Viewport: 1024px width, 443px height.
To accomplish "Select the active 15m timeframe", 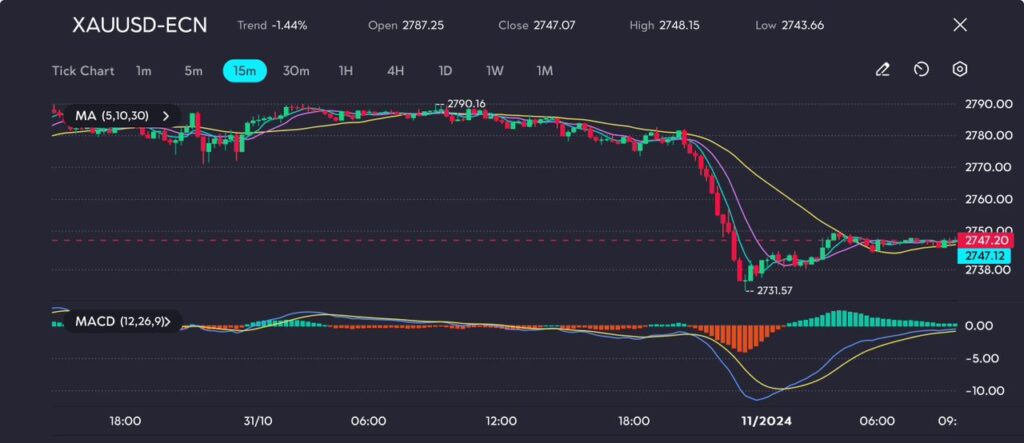I will (x=245, y=71).
